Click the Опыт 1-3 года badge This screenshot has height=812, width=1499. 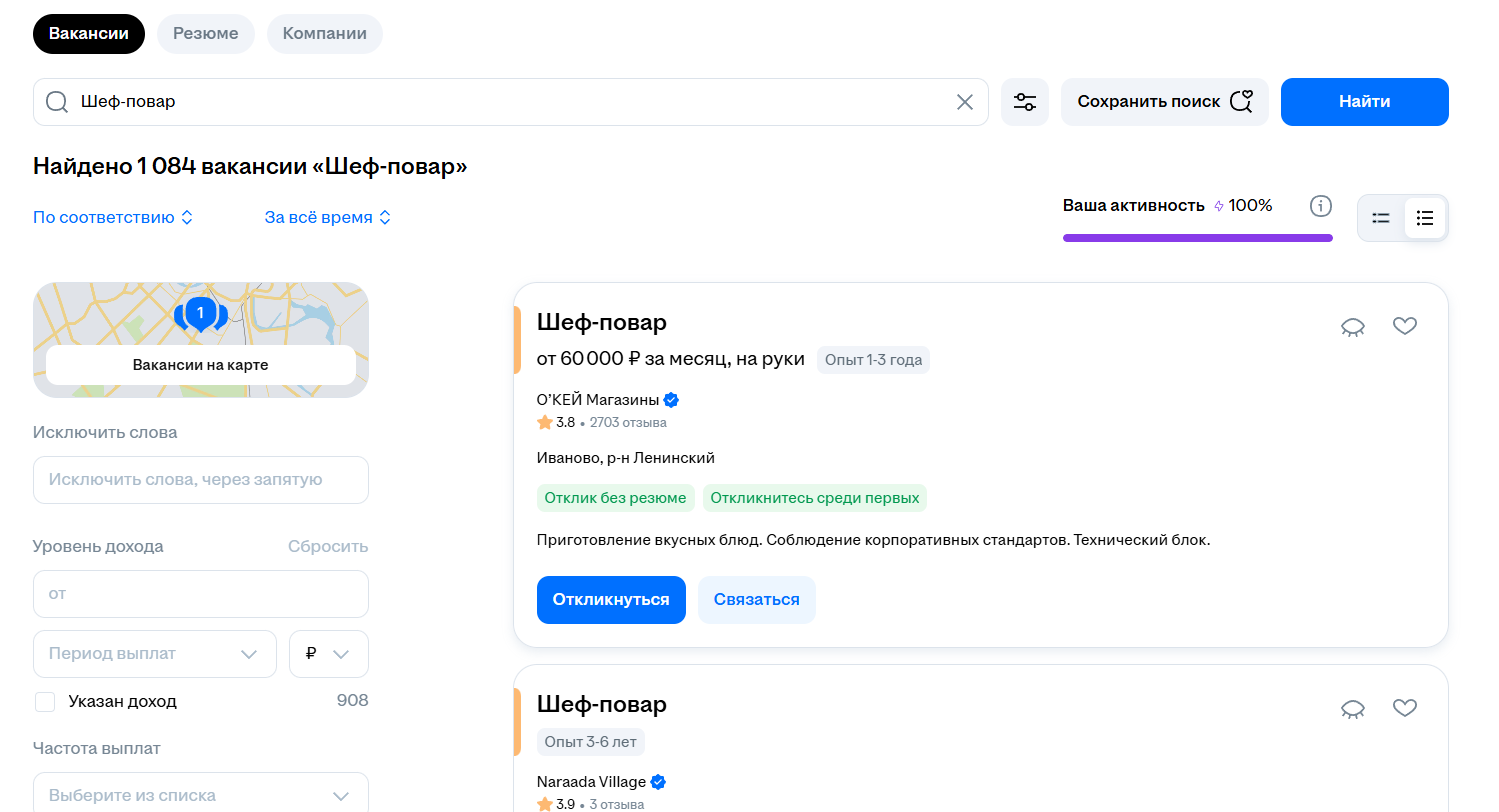click(x=874, y=360)
